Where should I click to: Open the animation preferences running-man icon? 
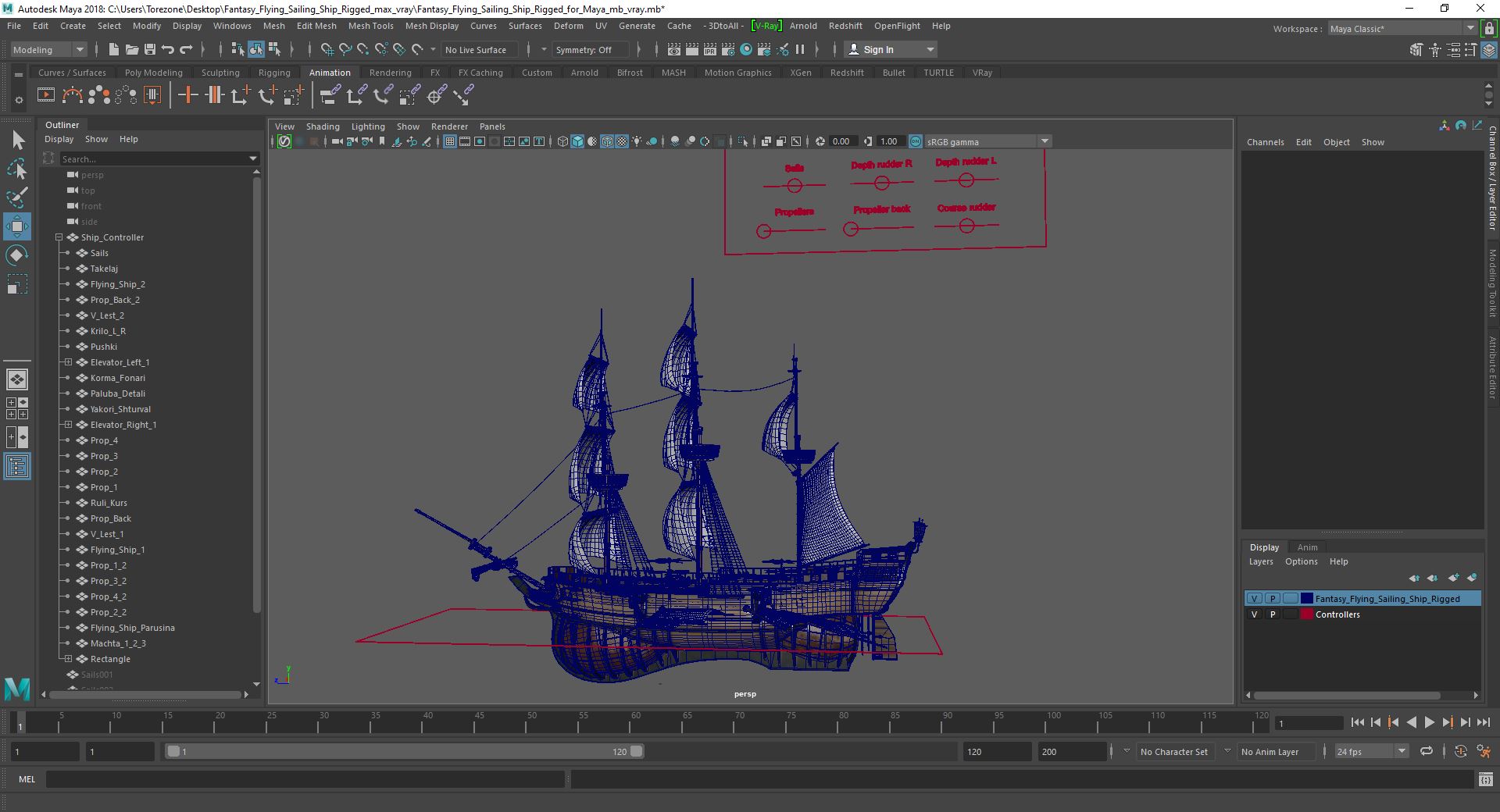(x=1484, y=751)
